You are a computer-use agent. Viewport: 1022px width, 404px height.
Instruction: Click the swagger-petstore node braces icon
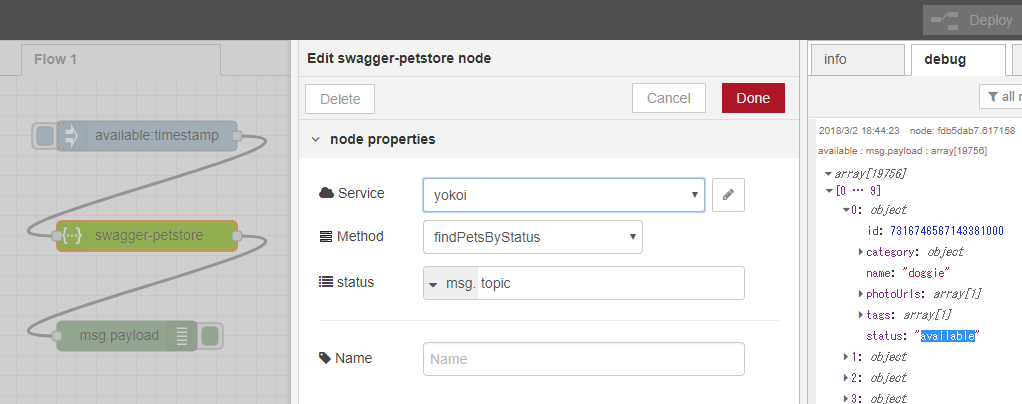71,236
